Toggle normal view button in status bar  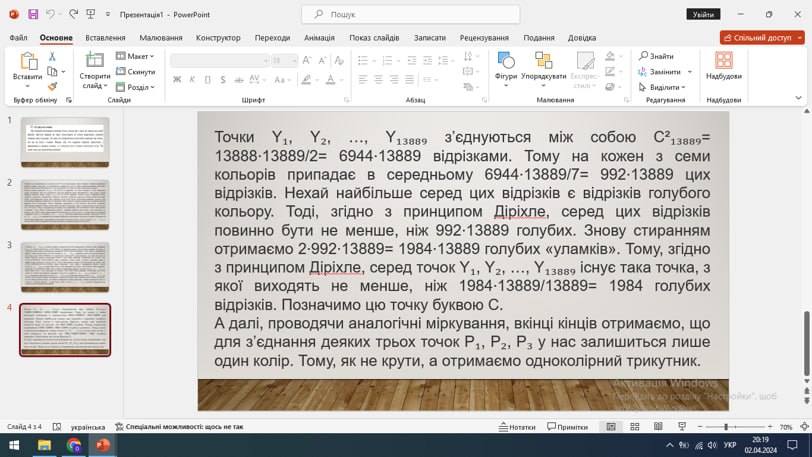[611, 426]
